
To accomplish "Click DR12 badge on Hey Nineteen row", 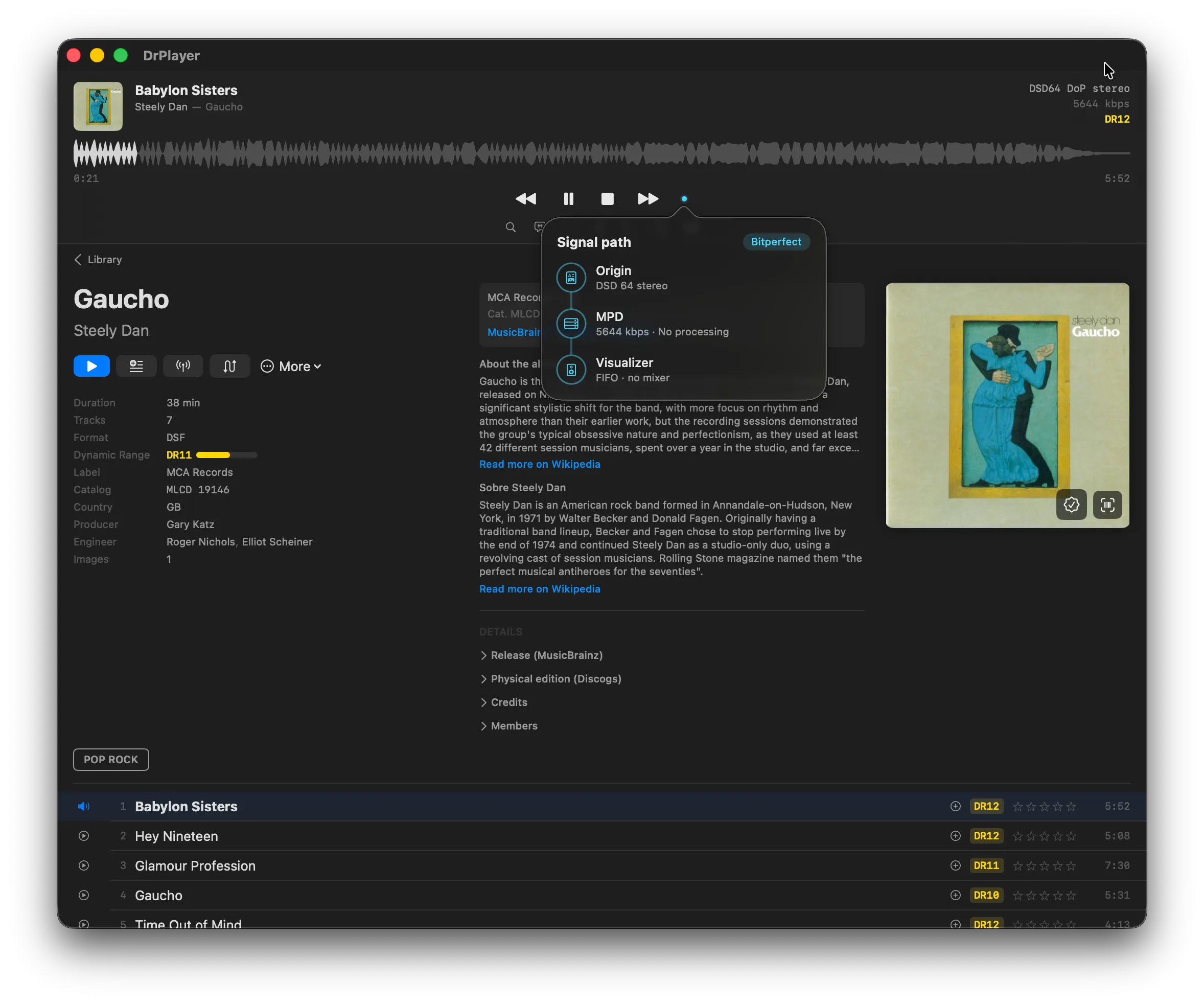I will [986, 836].
